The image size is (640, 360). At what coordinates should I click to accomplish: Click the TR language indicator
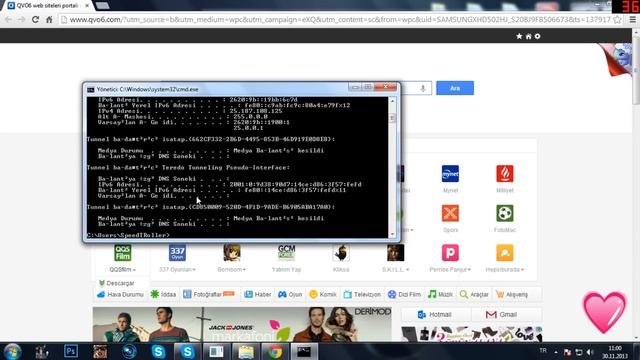coord(543,351)
